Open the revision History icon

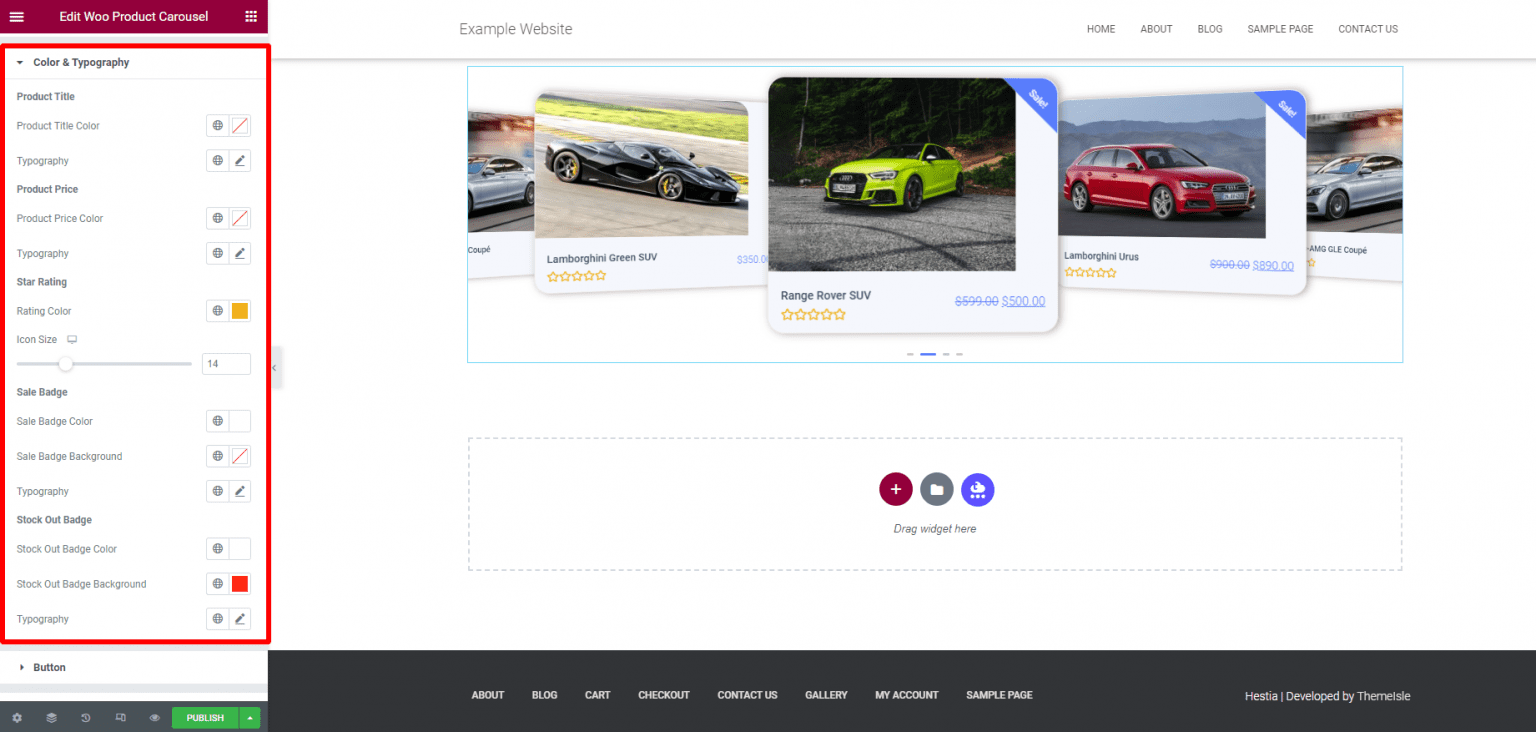point(84,717)
